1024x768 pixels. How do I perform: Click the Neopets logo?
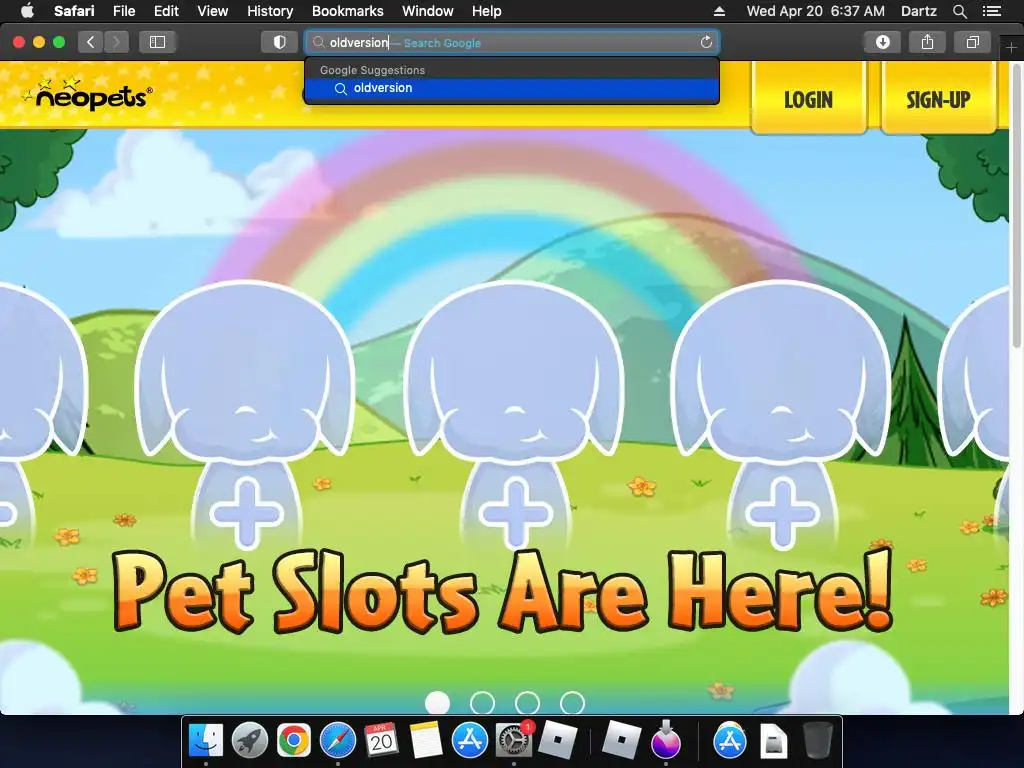coord(88,95)
